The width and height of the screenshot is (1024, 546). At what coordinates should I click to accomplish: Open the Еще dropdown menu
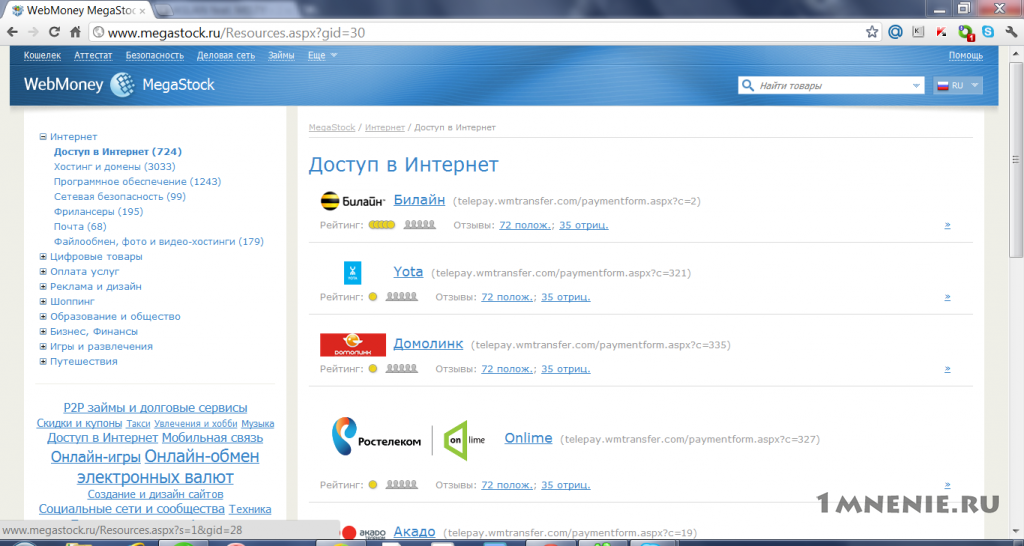(323, 56)
